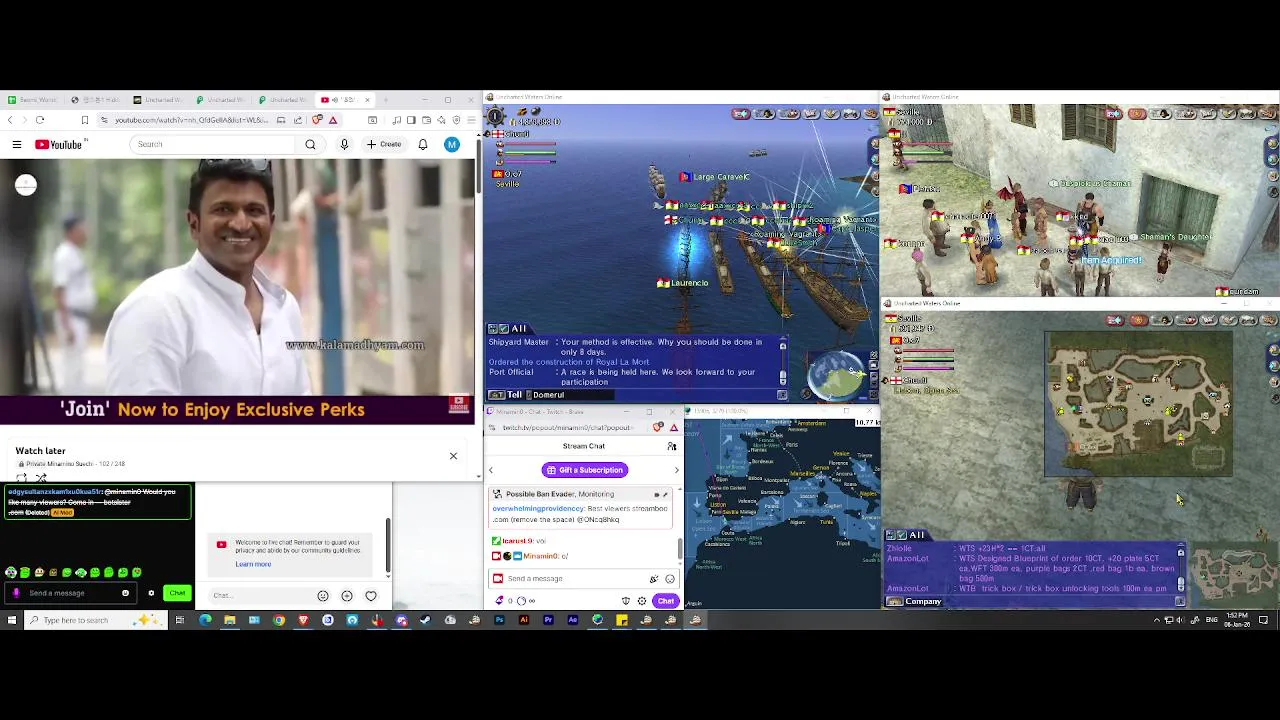Click the town map in the map game window
The width and height of the screenshot is (1280, 720).
(x=1139, y=404)
